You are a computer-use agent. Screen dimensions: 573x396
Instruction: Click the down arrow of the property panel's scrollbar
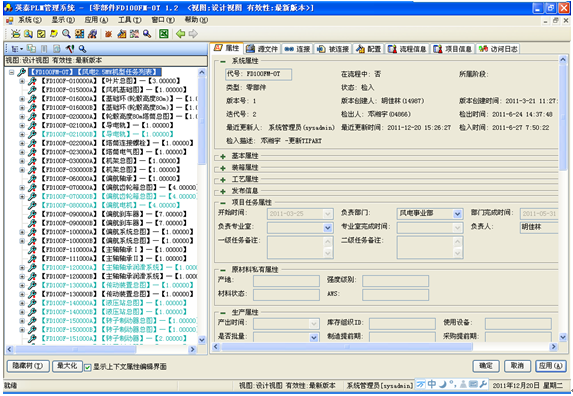pyautogui.click(x=563, y=337)
